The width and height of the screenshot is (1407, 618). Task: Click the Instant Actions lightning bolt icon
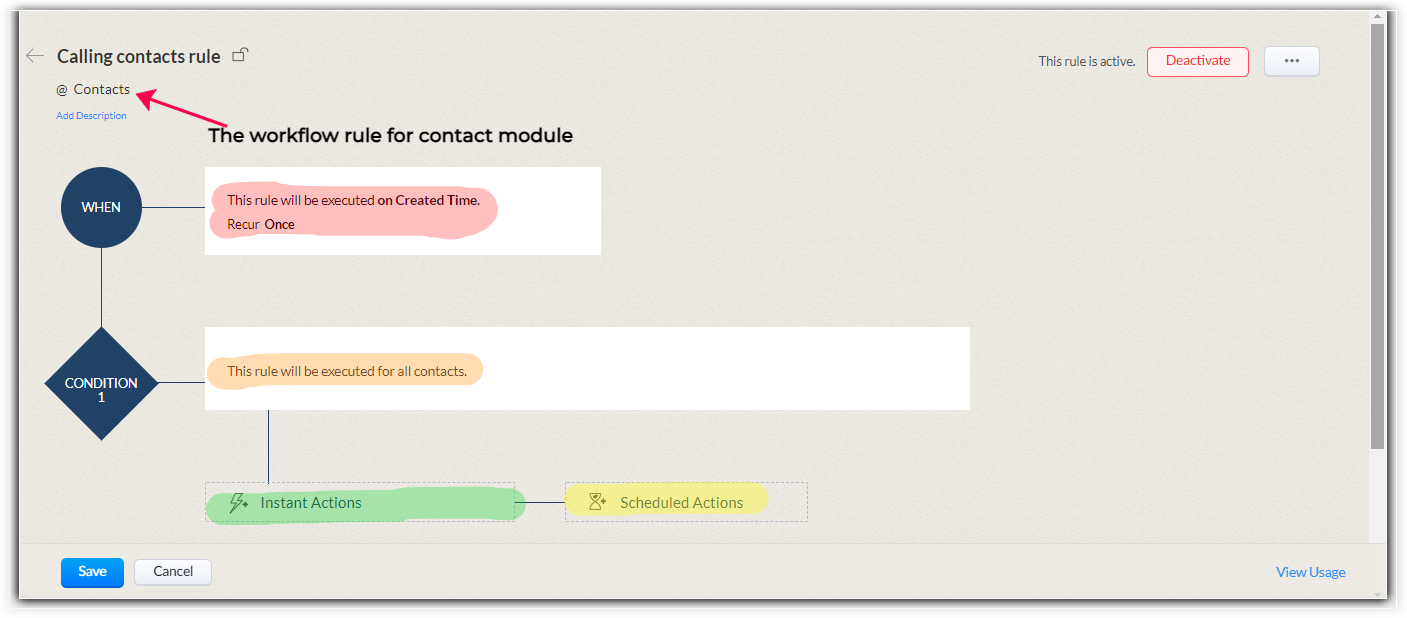coord(238,503)
